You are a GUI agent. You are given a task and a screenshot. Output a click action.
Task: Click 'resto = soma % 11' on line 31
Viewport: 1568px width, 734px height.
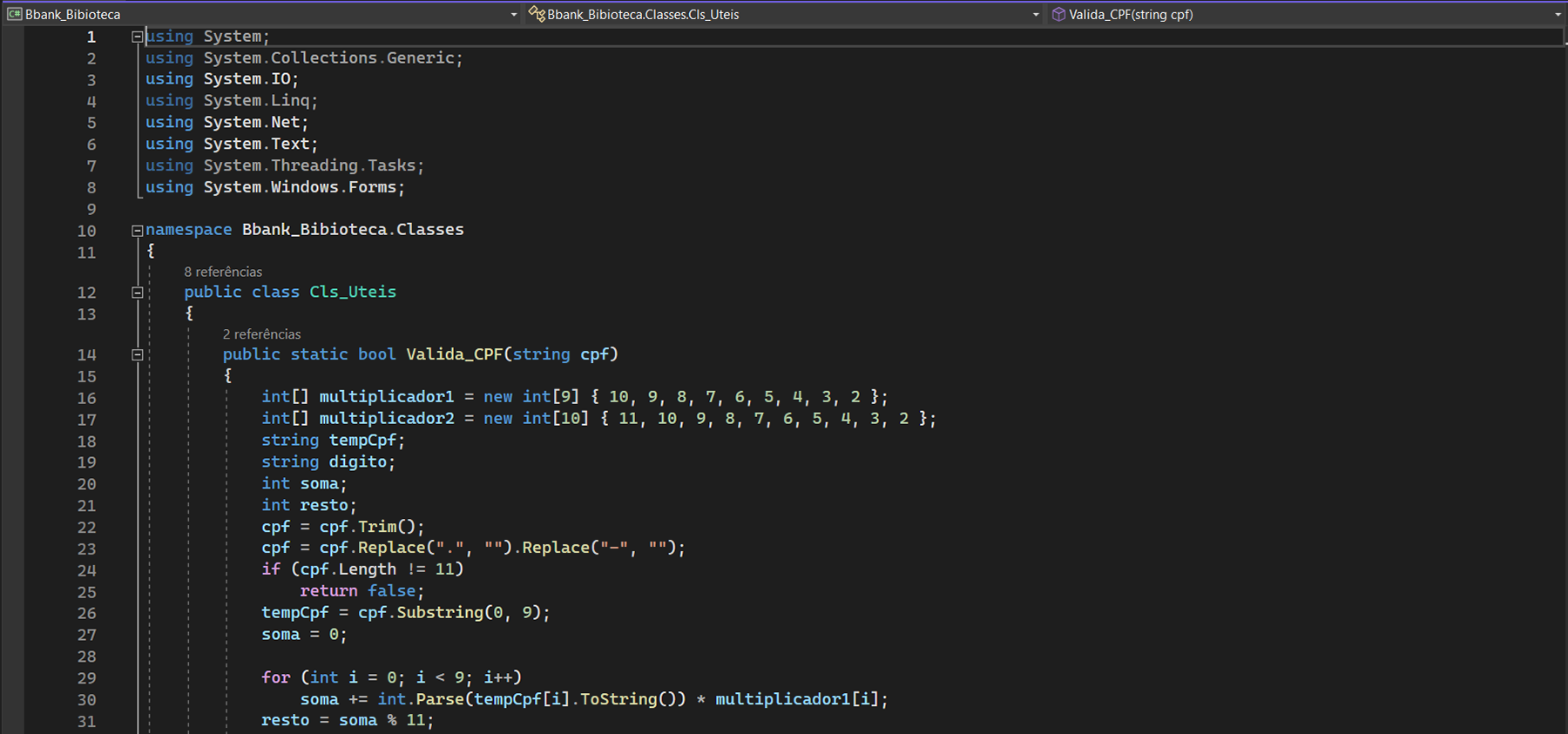(x=343, y=720)
